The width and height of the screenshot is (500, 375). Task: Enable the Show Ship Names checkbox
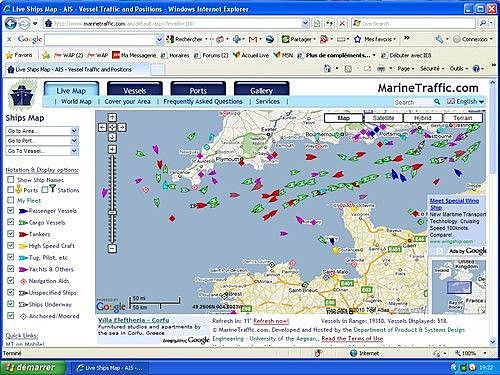(x=11, y=180)
